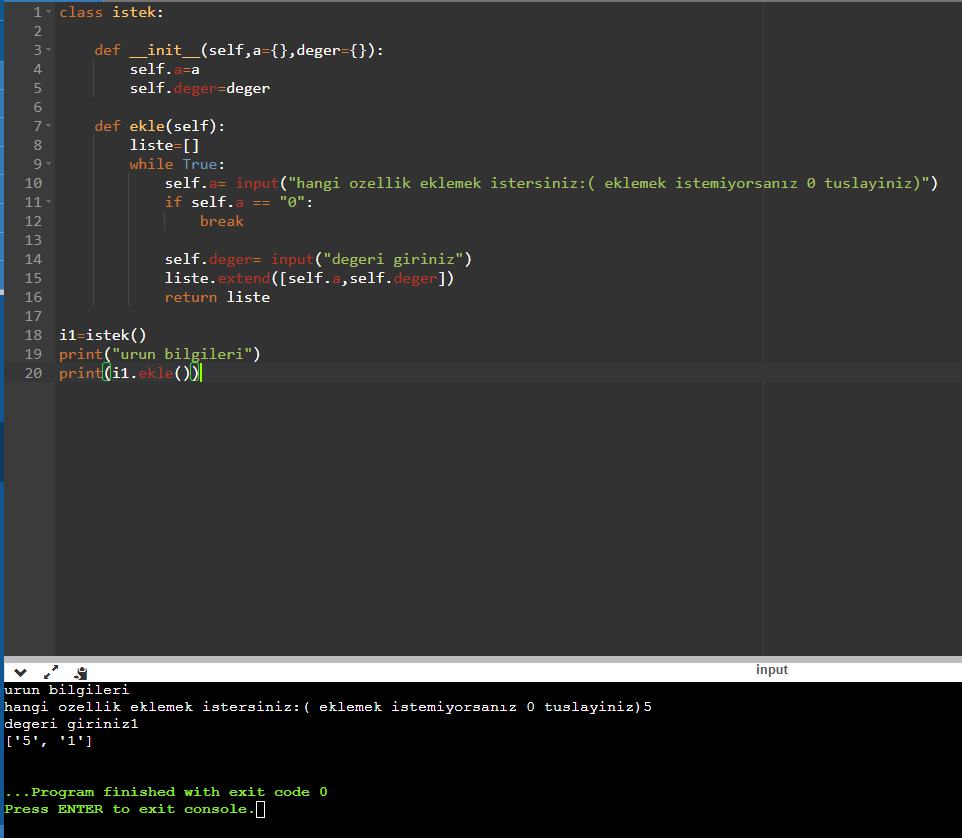This screenshot has height=838, width=962.
Task: Click the 'i1=istek()' line
Action: (x=102, y=336)
